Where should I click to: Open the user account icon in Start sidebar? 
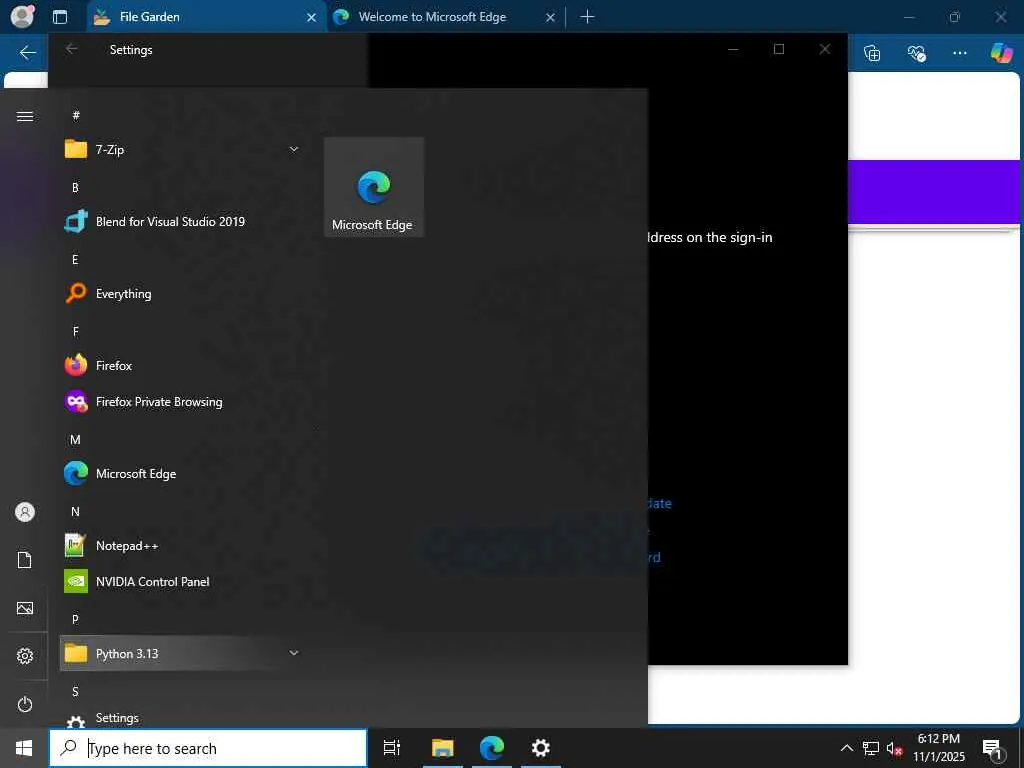click(x=25, y=512)
